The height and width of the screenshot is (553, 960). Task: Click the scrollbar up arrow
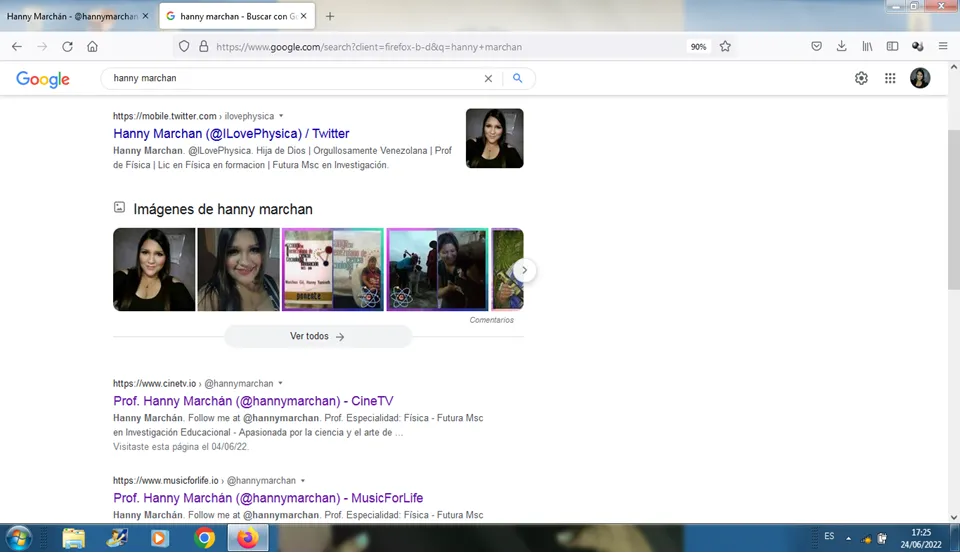click(953, 66)
